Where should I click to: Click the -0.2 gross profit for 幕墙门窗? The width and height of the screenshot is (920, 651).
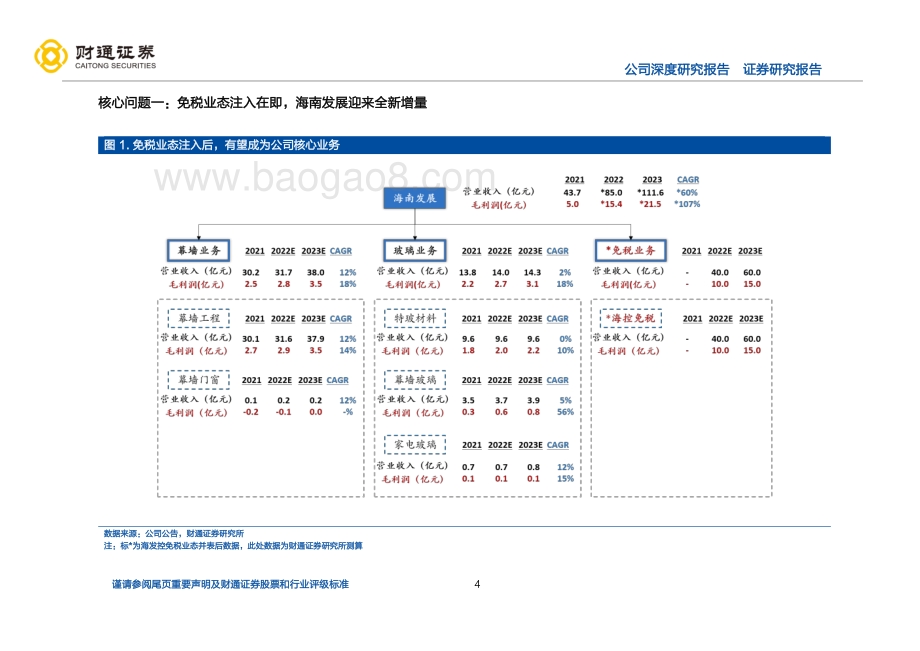tap(251, 412)
